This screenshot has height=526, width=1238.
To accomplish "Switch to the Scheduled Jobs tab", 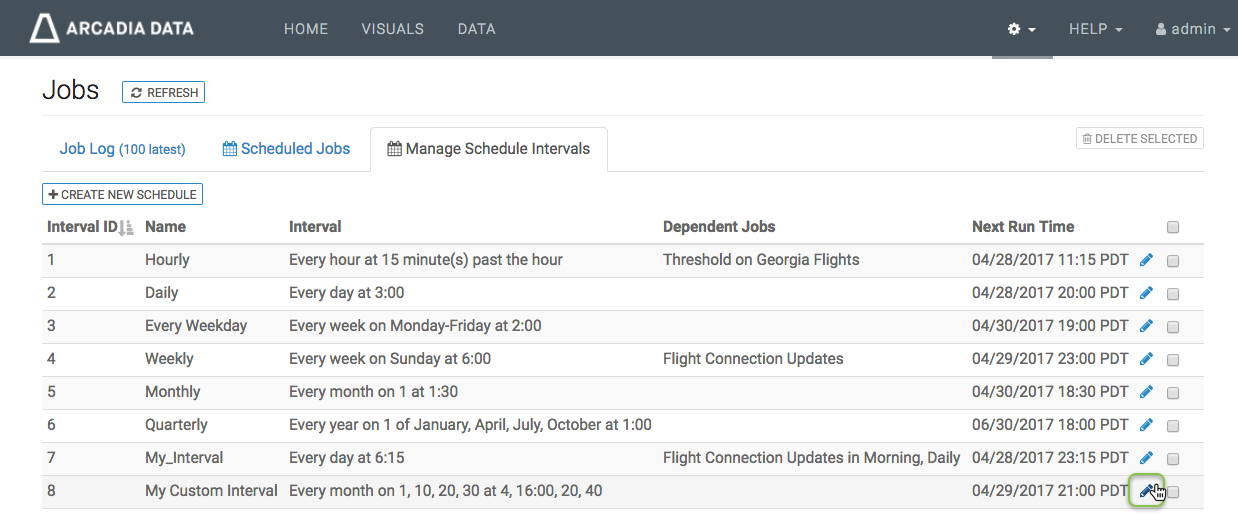I will (286, 149).
